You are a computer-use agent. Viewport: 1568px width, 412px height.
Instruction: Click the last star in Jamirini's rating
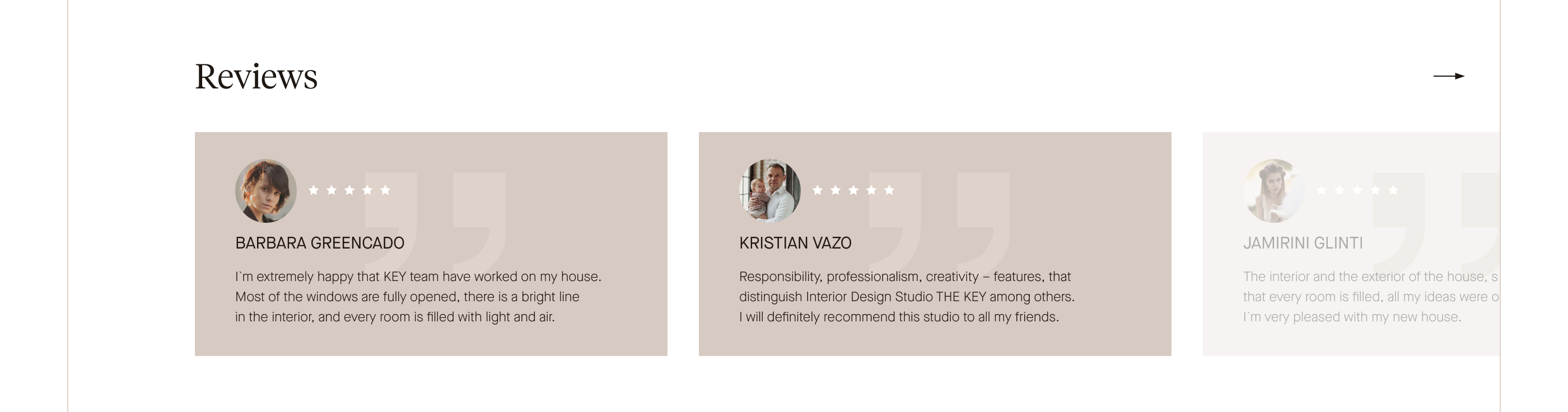[1393, 190]
